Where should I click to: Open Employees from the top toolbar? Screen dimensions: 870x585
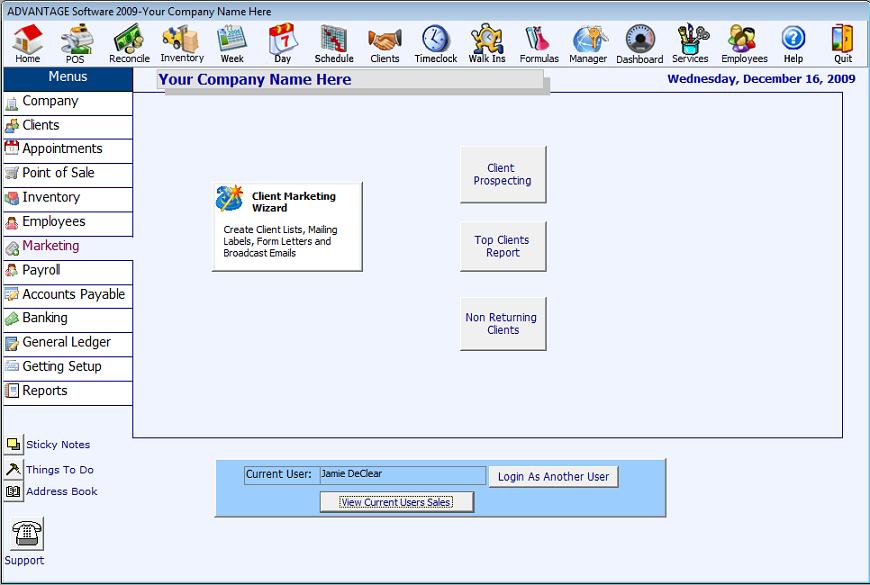[x=744, y=43]
